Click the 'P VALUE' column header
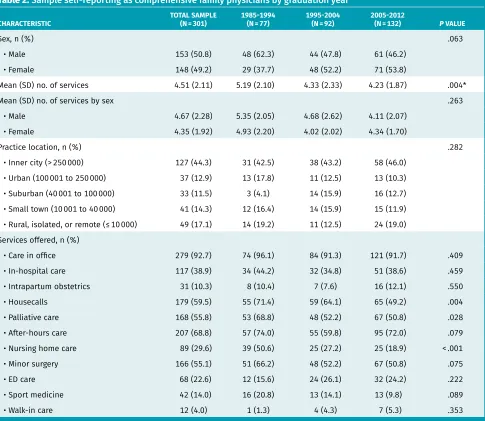This screenshot has height=421, width=485. [452, 24]
